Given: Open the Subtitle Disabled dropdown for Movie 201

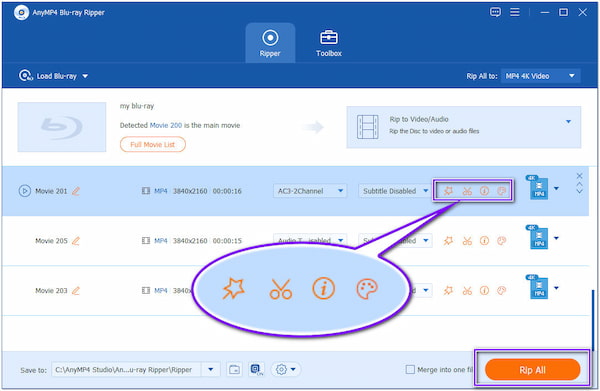Looking at the screenshot, I should [x=394, y=191].
